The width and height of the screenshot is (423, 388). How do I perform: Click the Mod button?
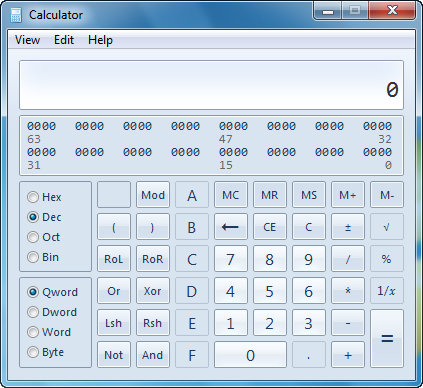(153, 195)
